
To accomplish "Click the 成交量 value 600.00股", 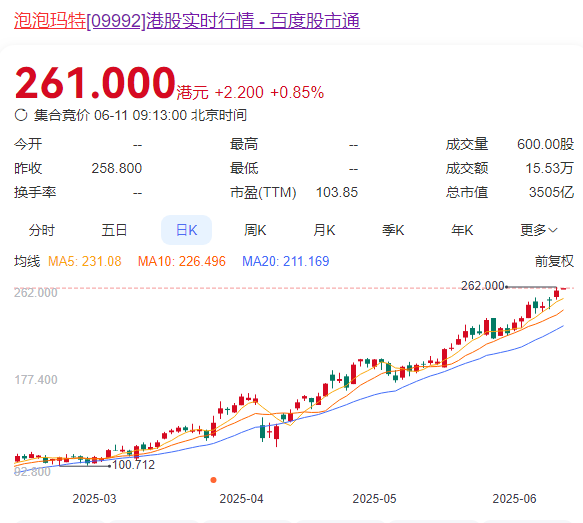I will tap(545, 144).
